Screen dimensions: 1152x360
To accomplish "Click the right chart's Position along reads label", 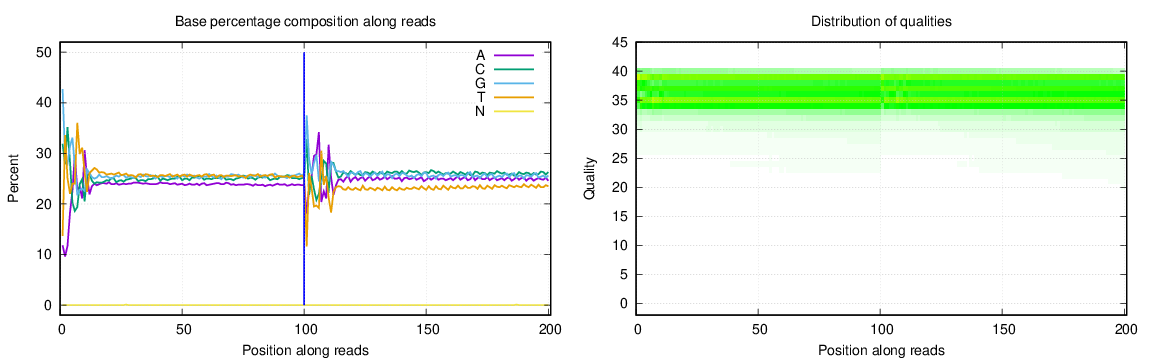I will pos(881,350).
